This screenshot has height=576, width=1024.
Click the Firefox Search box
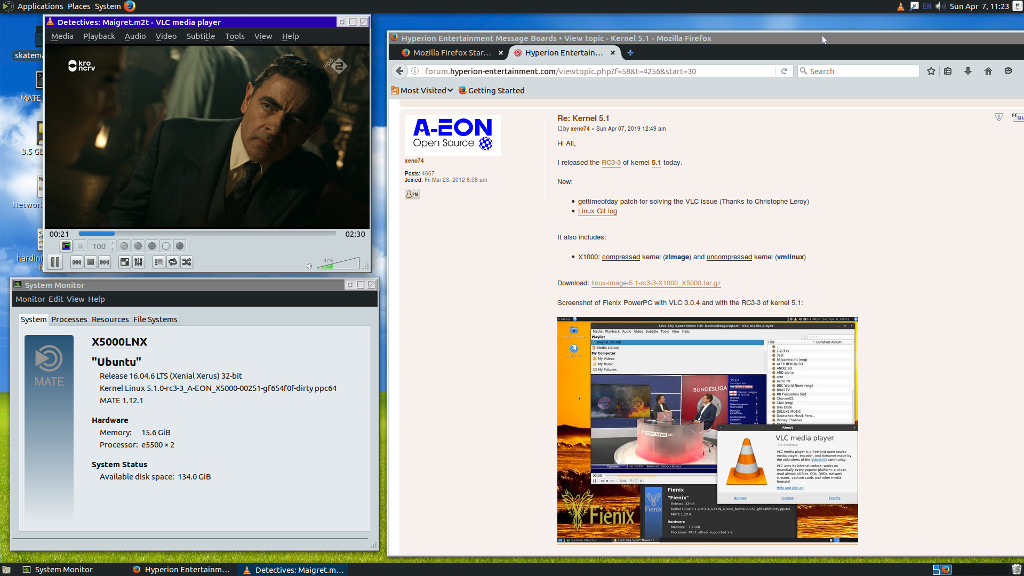[858, 71]
